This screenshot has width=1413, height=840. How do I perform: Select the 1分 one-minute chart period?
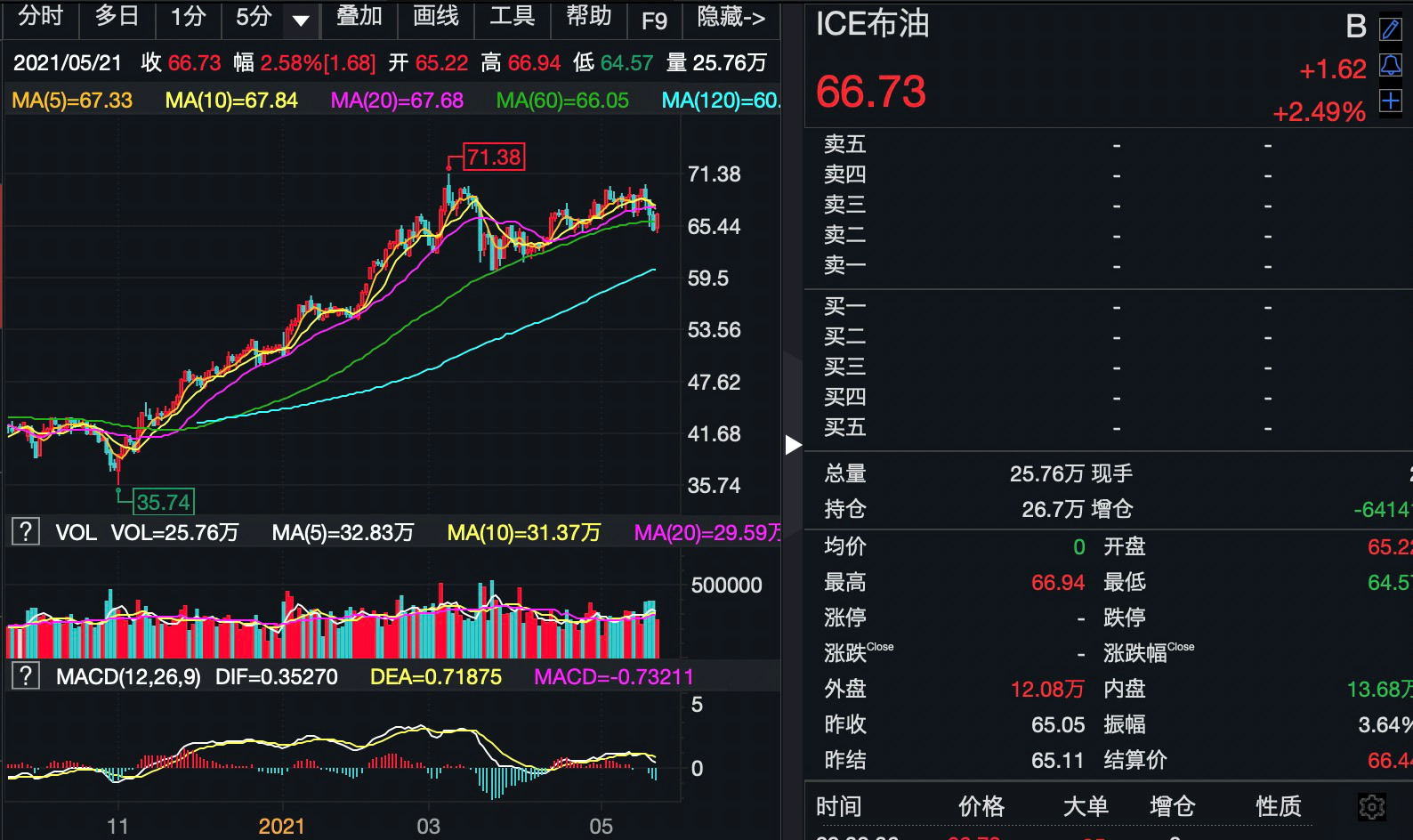click(x=188, y=17)
